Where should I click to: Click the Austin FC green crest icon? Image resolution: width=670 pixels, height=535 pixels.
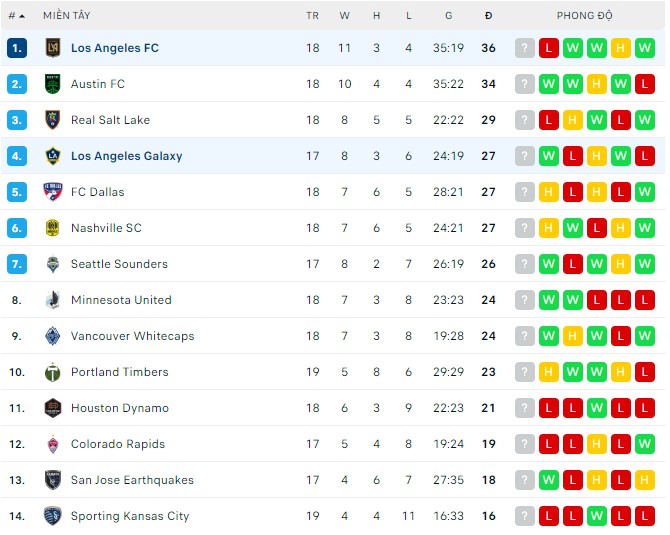[x=53, y=84]
